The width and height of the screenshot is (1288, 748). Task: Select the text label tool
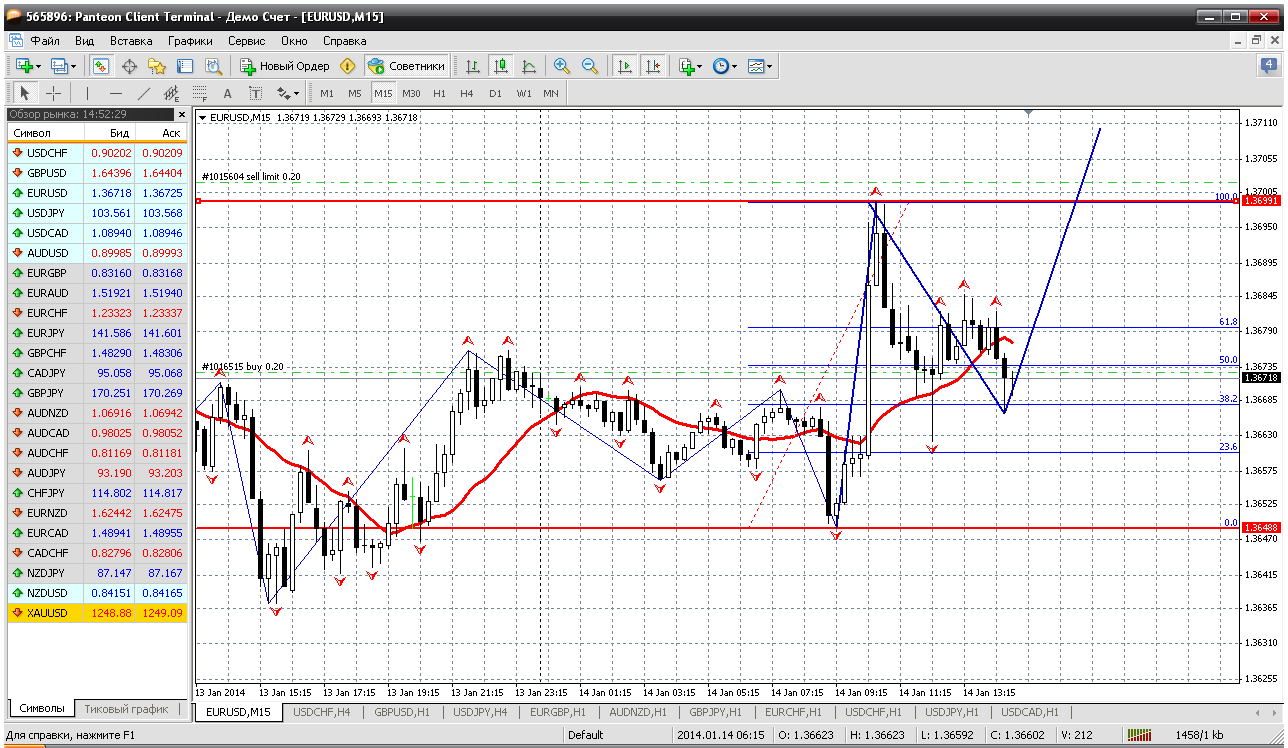[255, 93]
